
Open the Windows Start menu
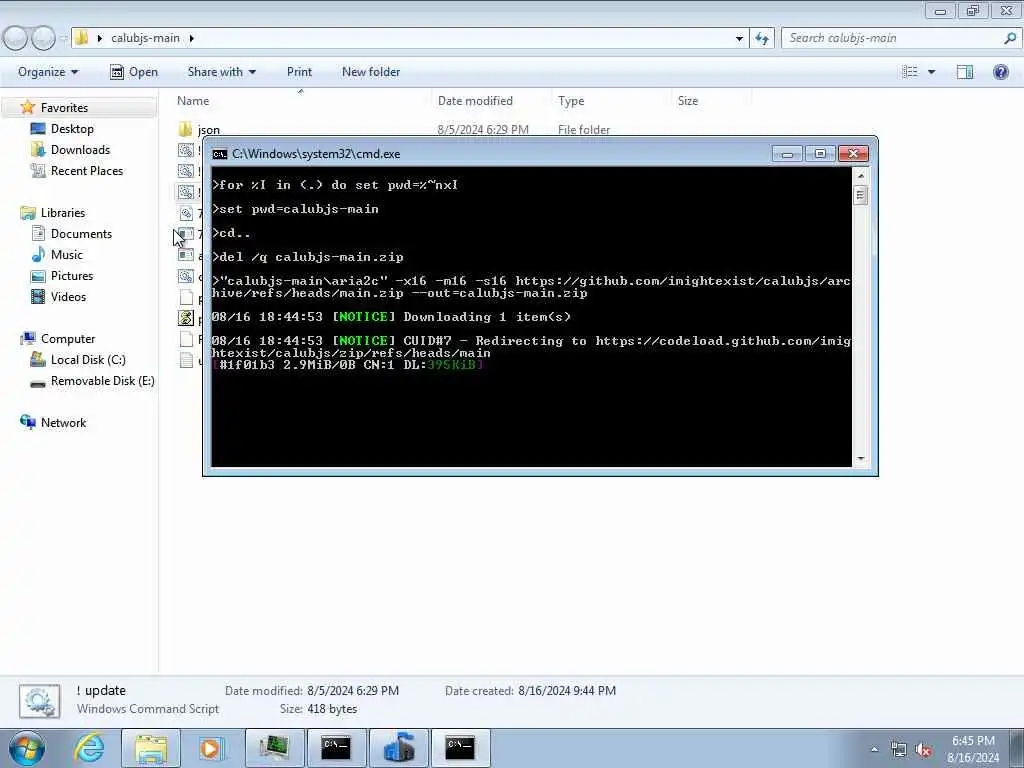[x=27, y=748]
